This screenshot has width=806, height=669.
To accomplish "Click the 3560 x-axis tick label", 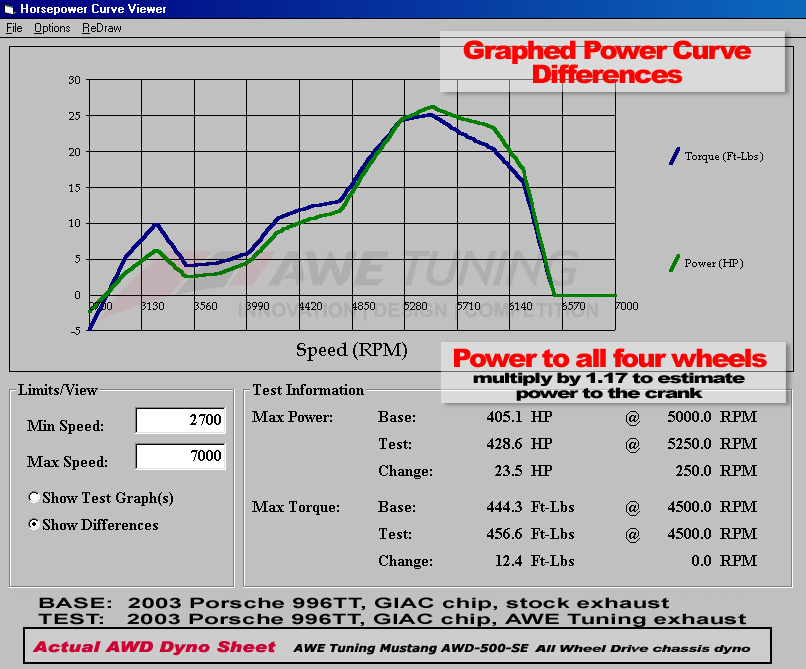I will (x=206, y=306).
